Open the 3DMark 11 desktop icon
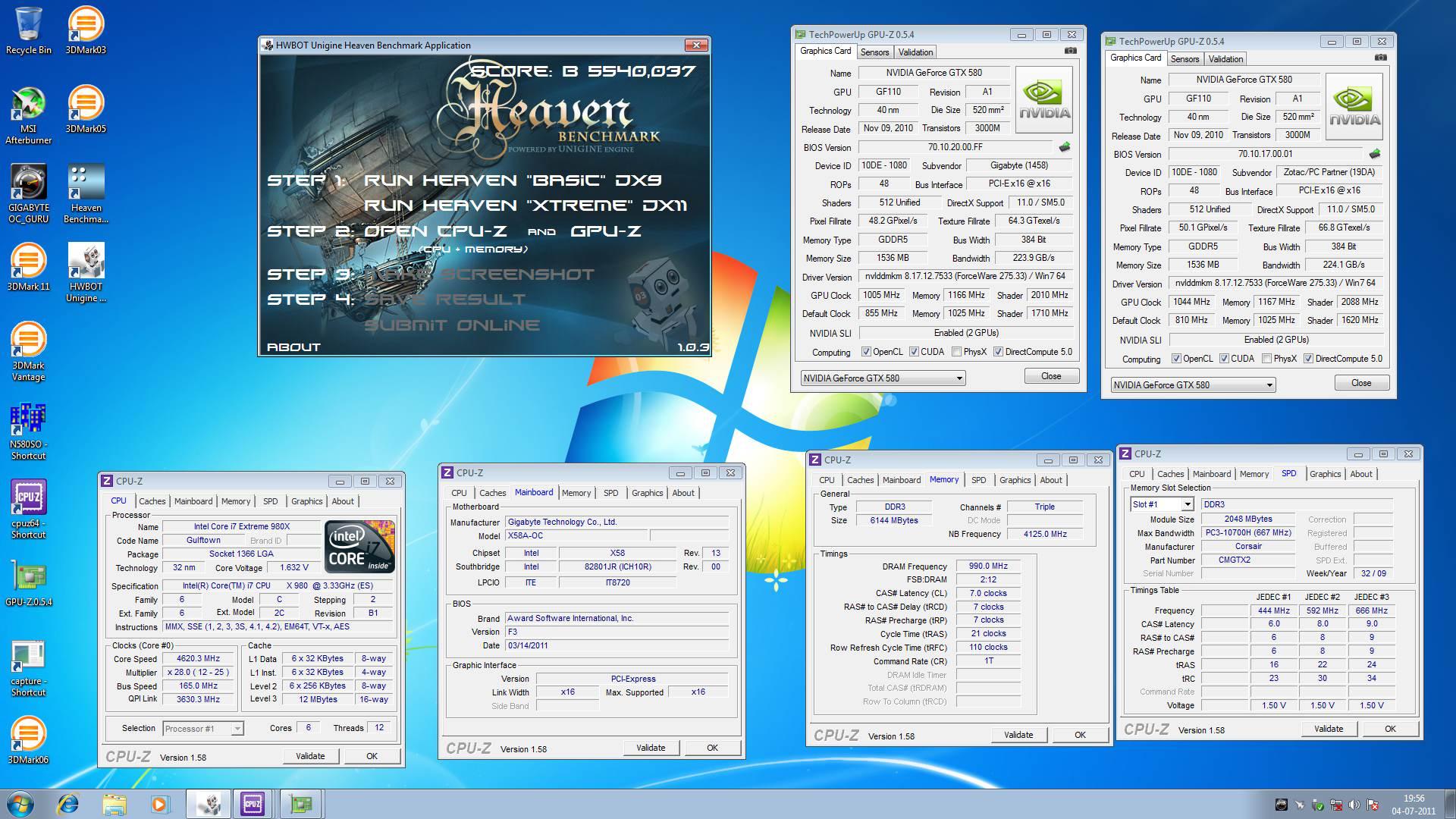 coord(29,267)
